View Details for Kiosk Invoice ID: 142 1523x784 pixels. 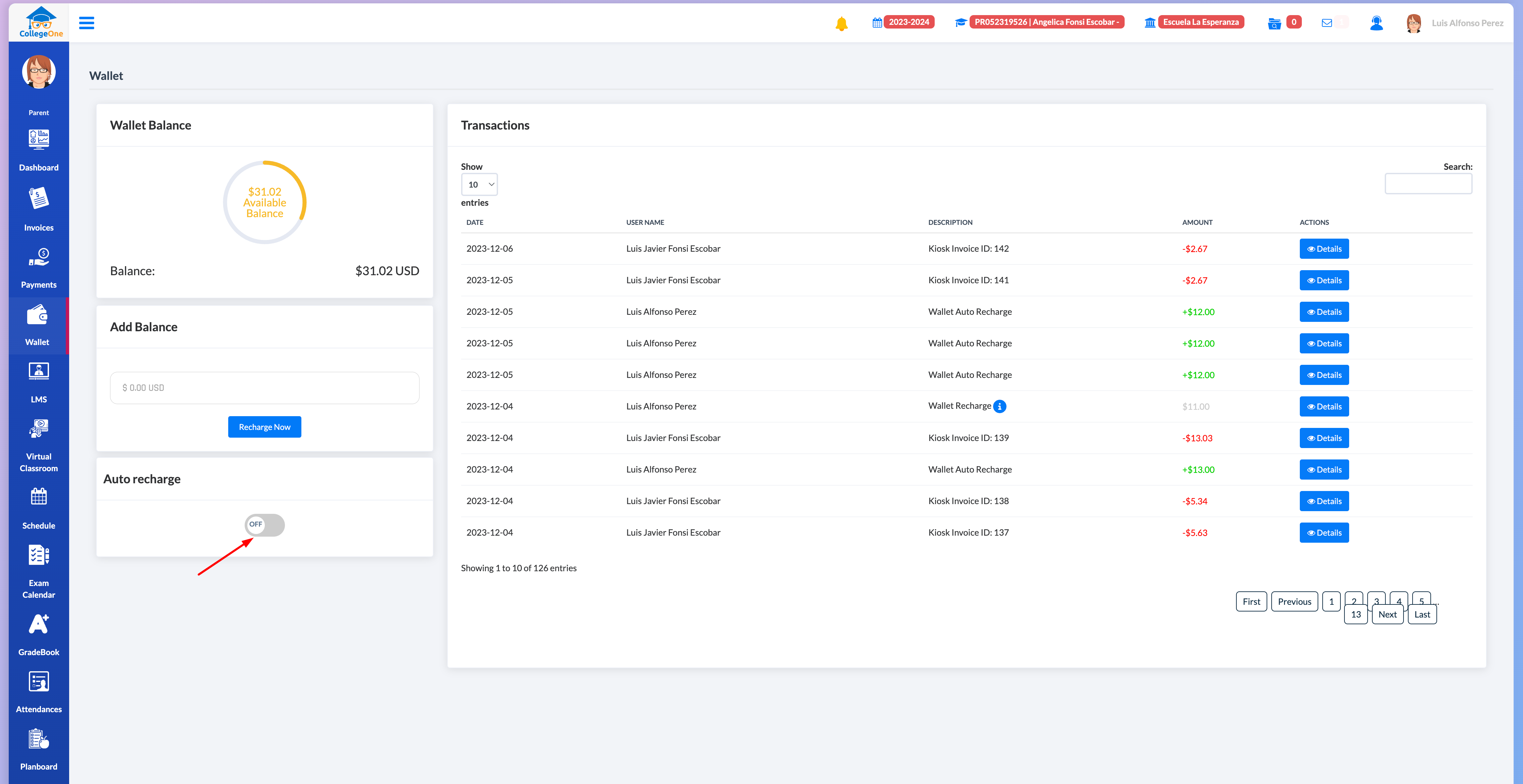point(1324,249)
